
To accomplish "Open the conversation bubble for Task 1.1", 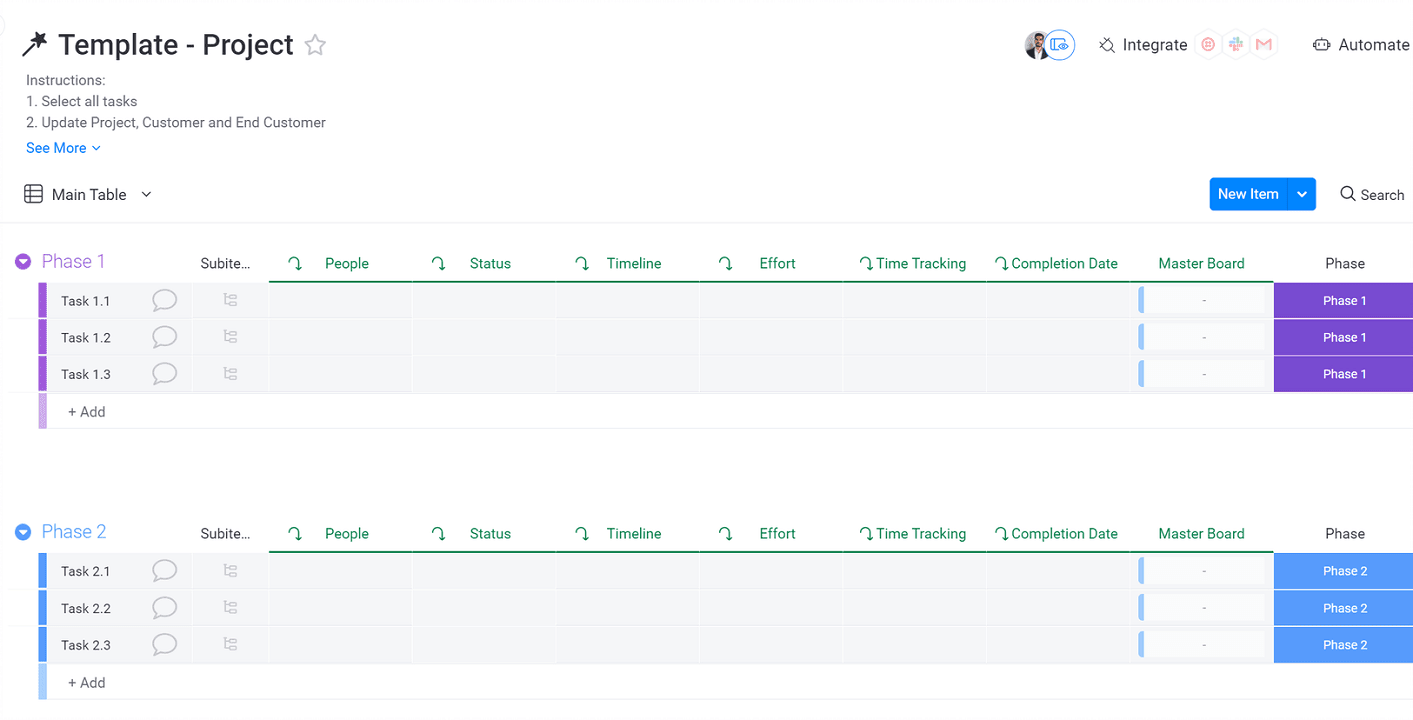I will pyautogui.click(x=164, y=300).
